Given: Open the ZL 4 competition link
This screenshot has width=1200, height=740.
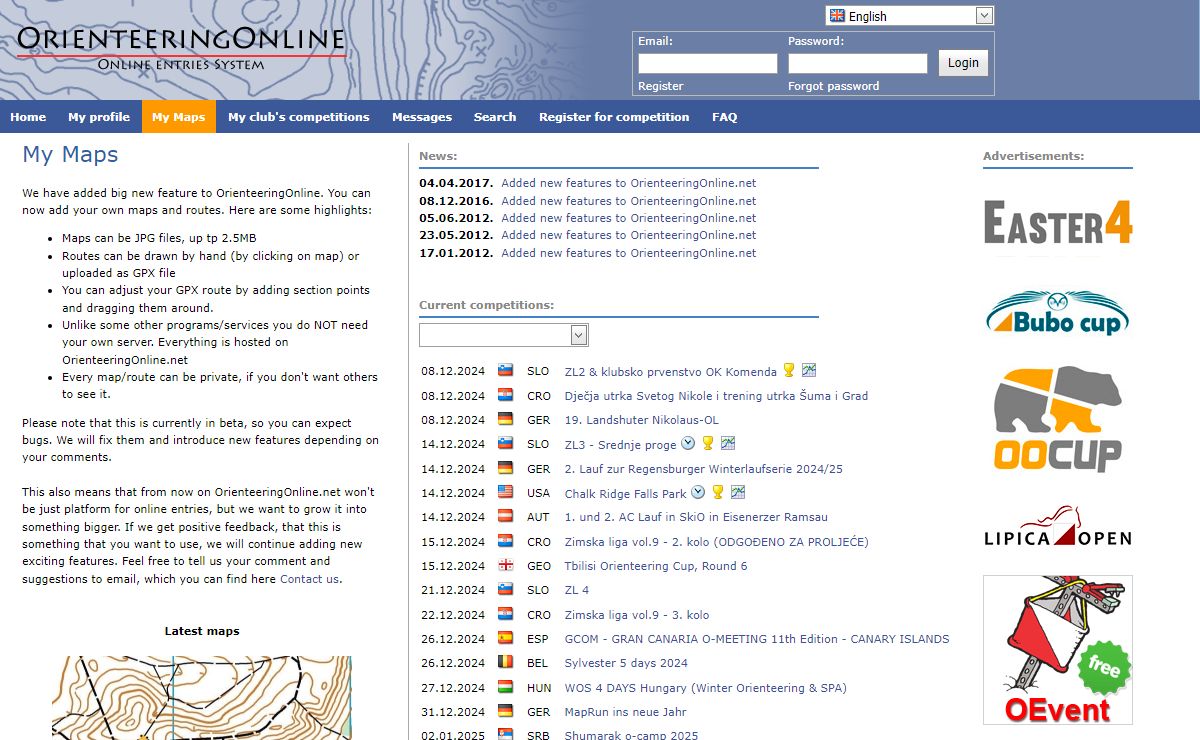Looking at the screenshot, I should (x=577, y=590).
